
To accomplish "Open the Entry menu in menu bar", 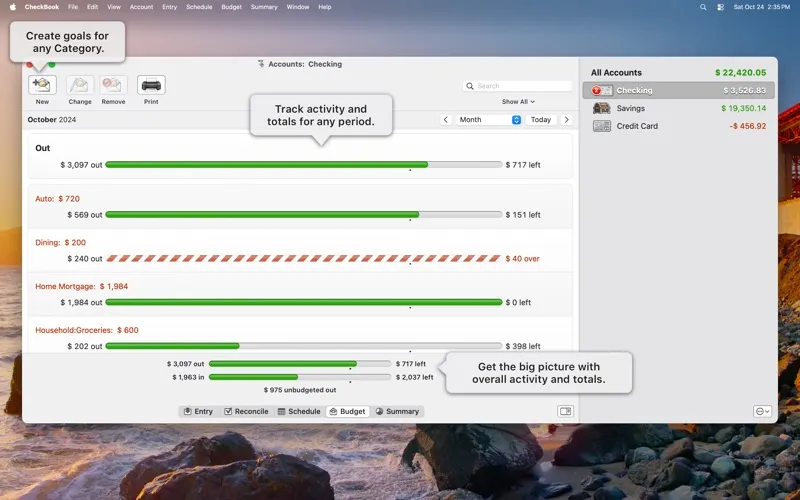I will 169,7.
